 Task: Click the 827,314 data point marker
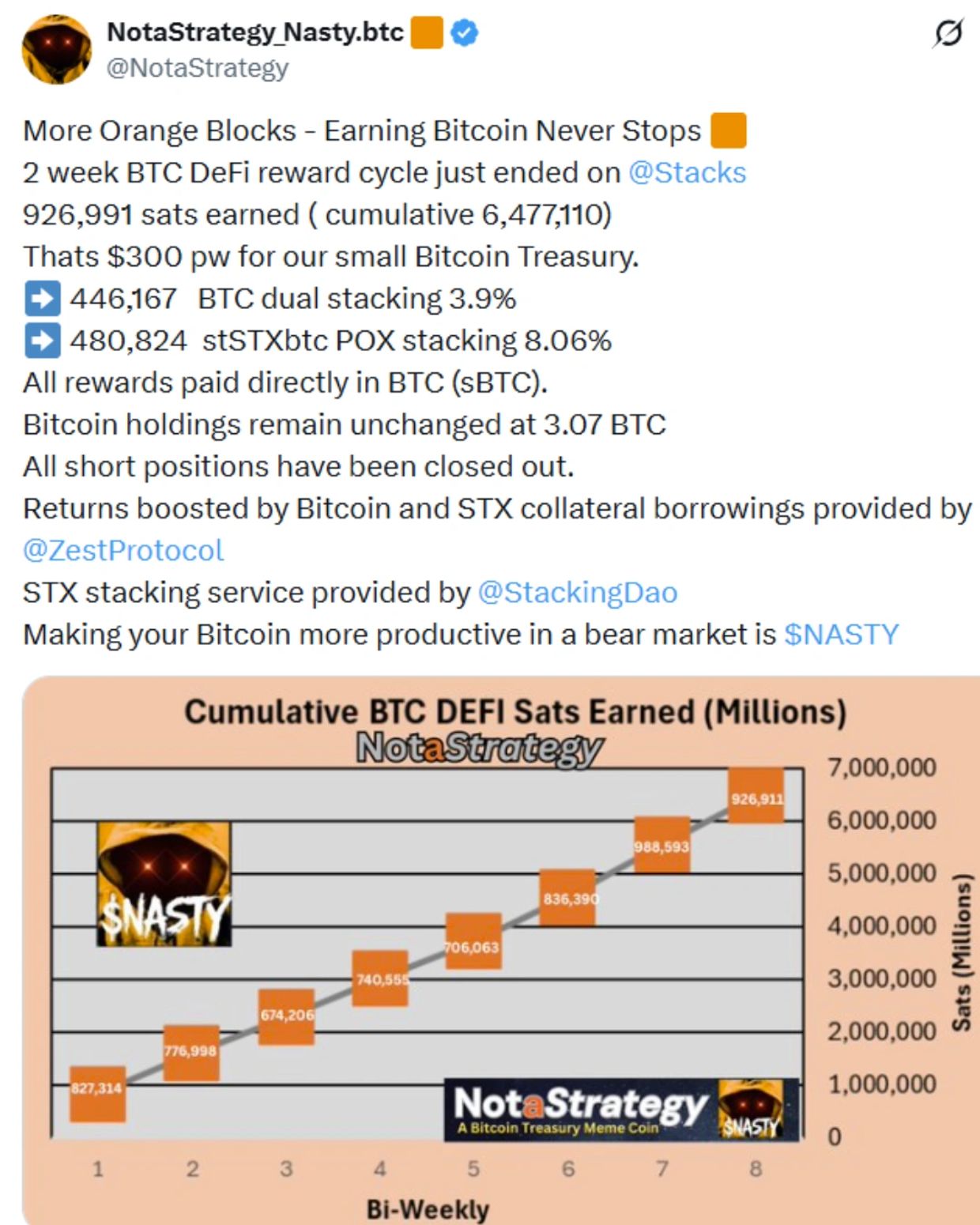[97, 1094]
